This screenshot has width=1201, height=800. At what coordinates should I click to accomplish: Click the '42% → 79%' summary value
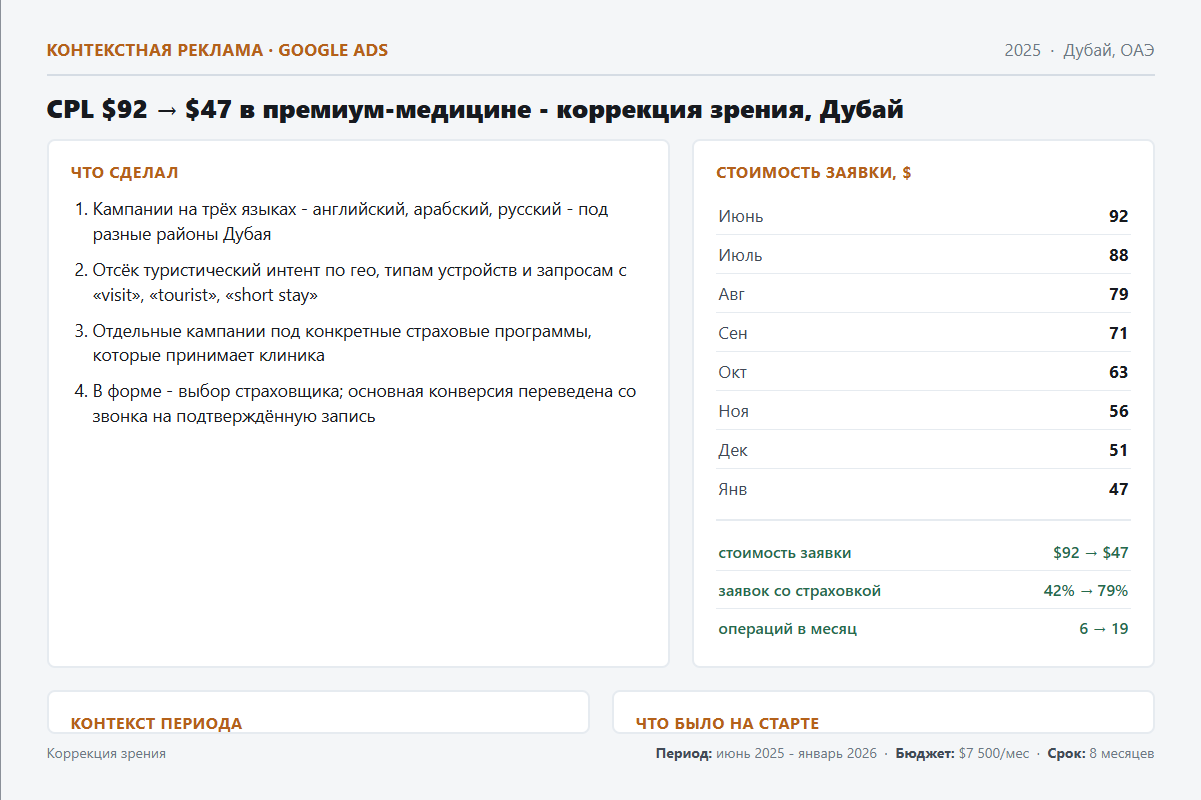pos(1086,591)
